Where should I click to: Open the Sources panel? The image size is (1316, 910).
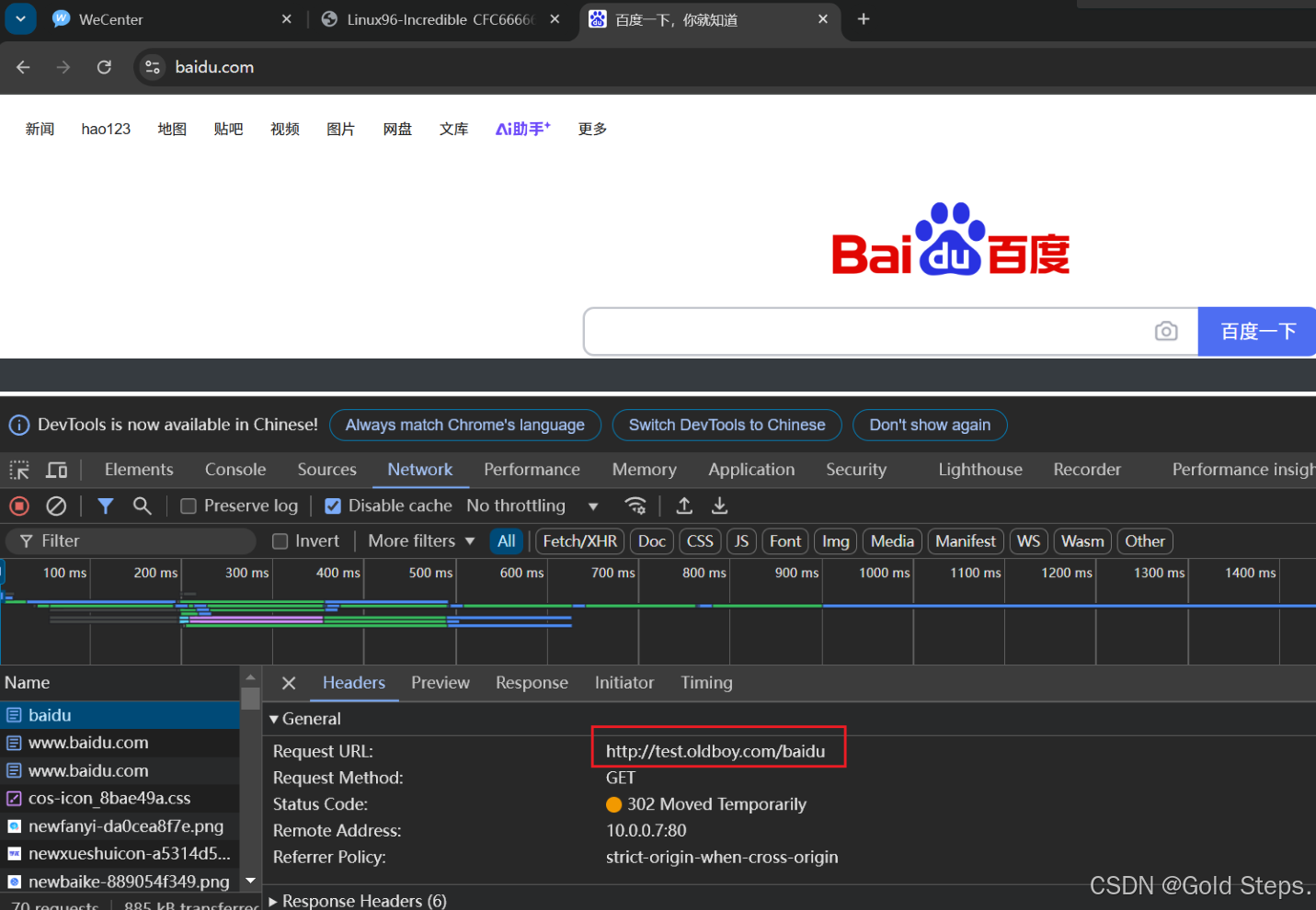click(x=326, y=470)
